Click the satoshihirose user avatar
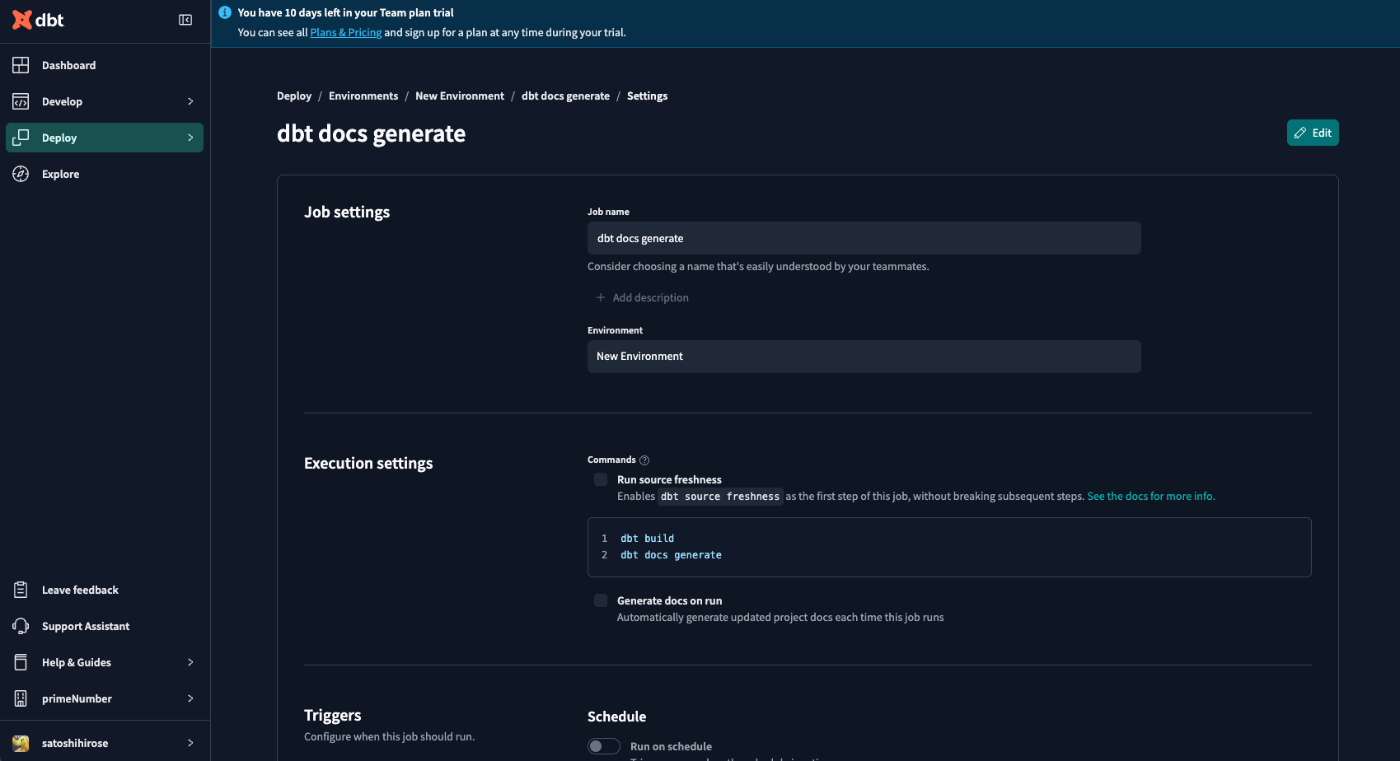 click(x=20, y=743)
